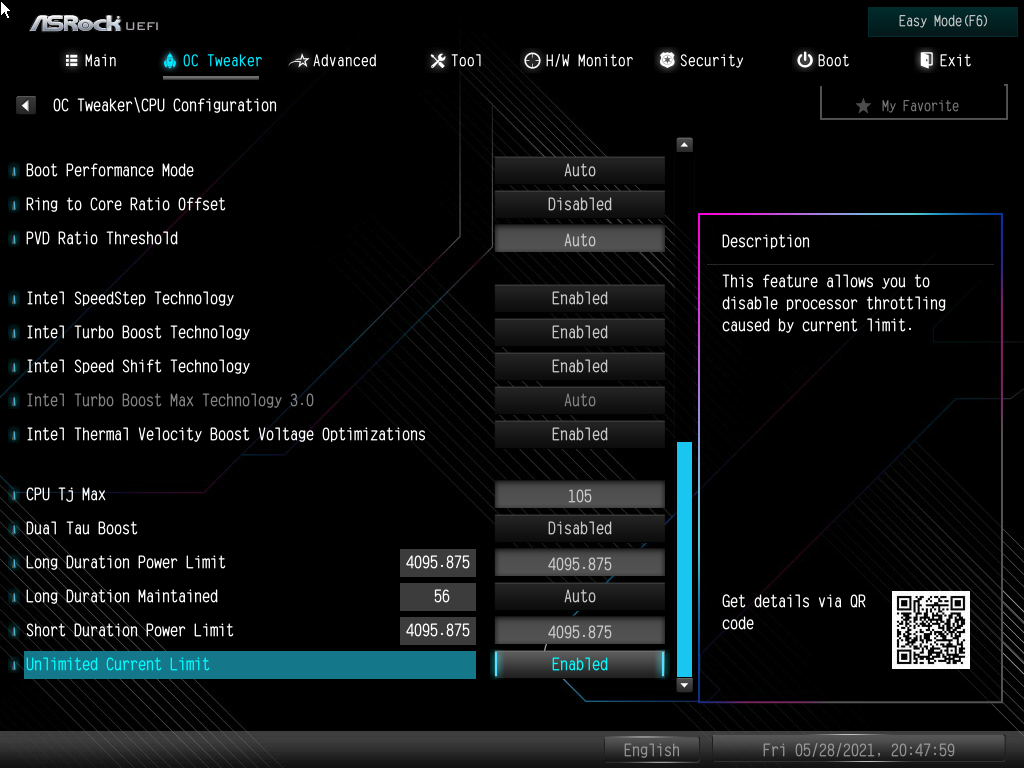Switch to Easy Mode
The height and width of the screenshot is (768, 1024).
coord(941,21)
